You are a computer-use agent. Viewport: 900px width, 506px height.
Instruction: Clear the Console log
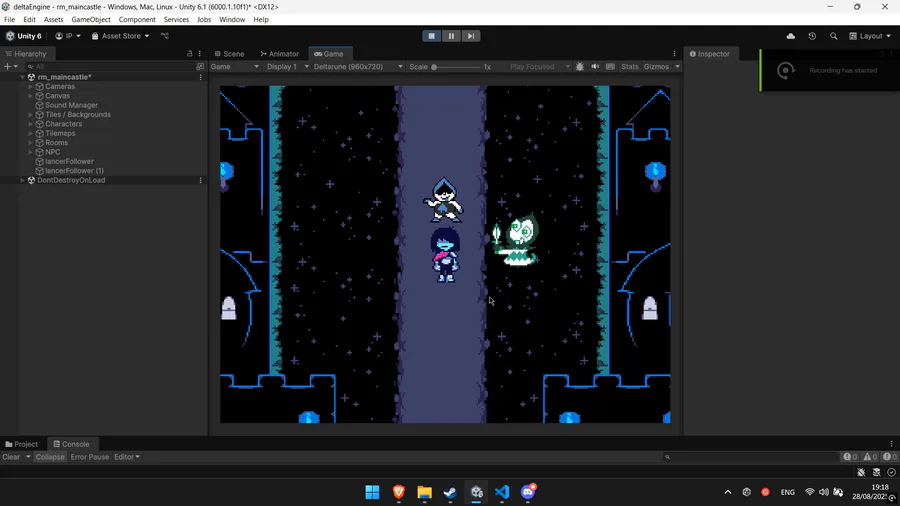[x=11, y=457]
